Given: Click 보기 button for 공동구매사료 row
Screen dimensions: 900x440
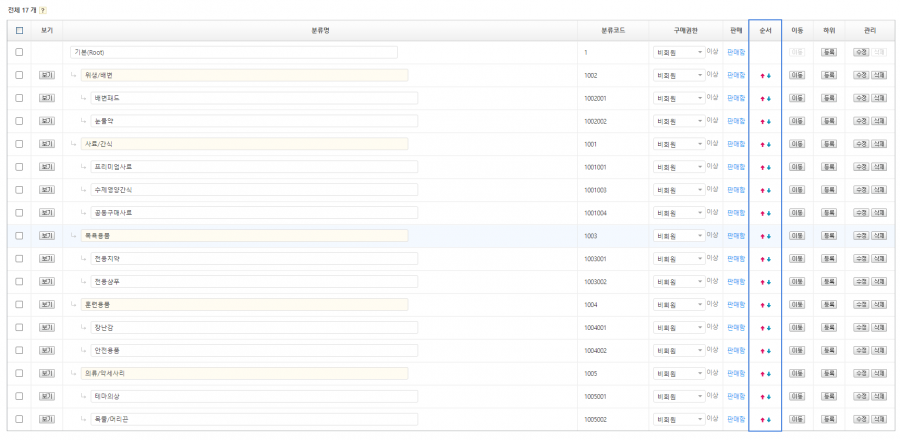Looking at the screenshot, I should (x=46, y=213).
